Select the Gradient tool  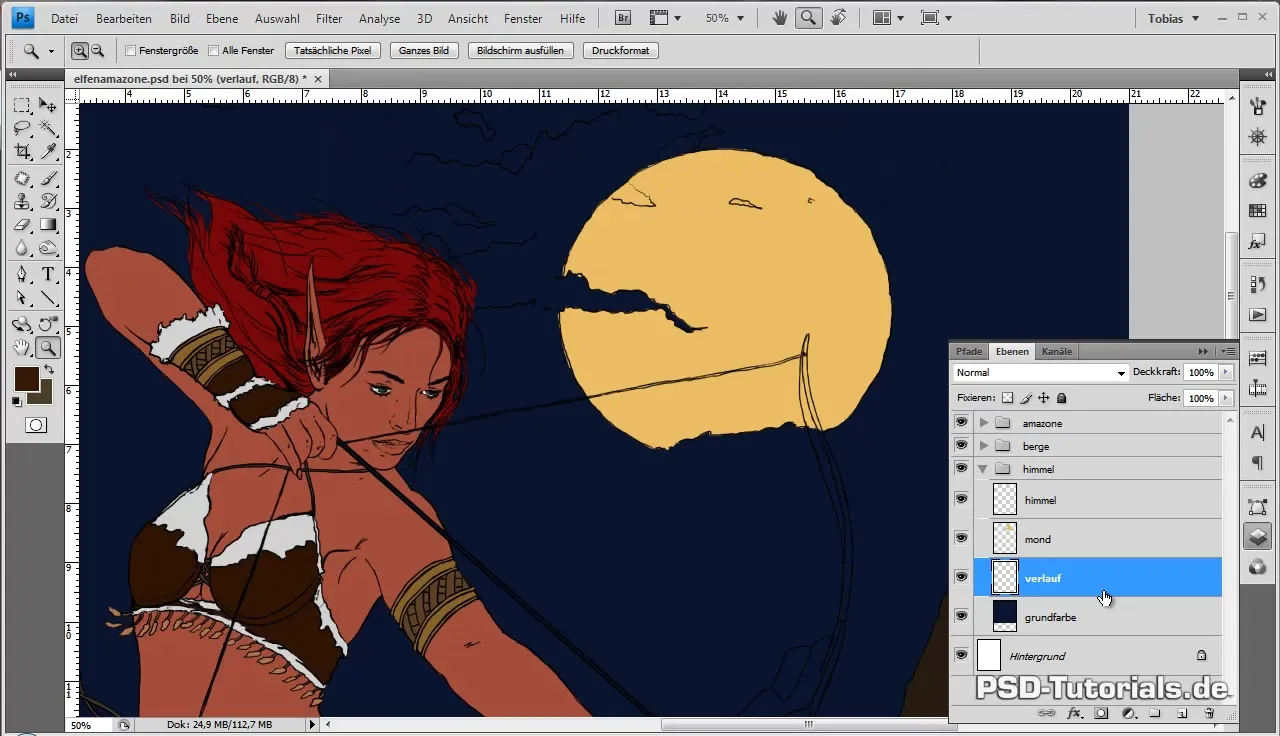47,225
